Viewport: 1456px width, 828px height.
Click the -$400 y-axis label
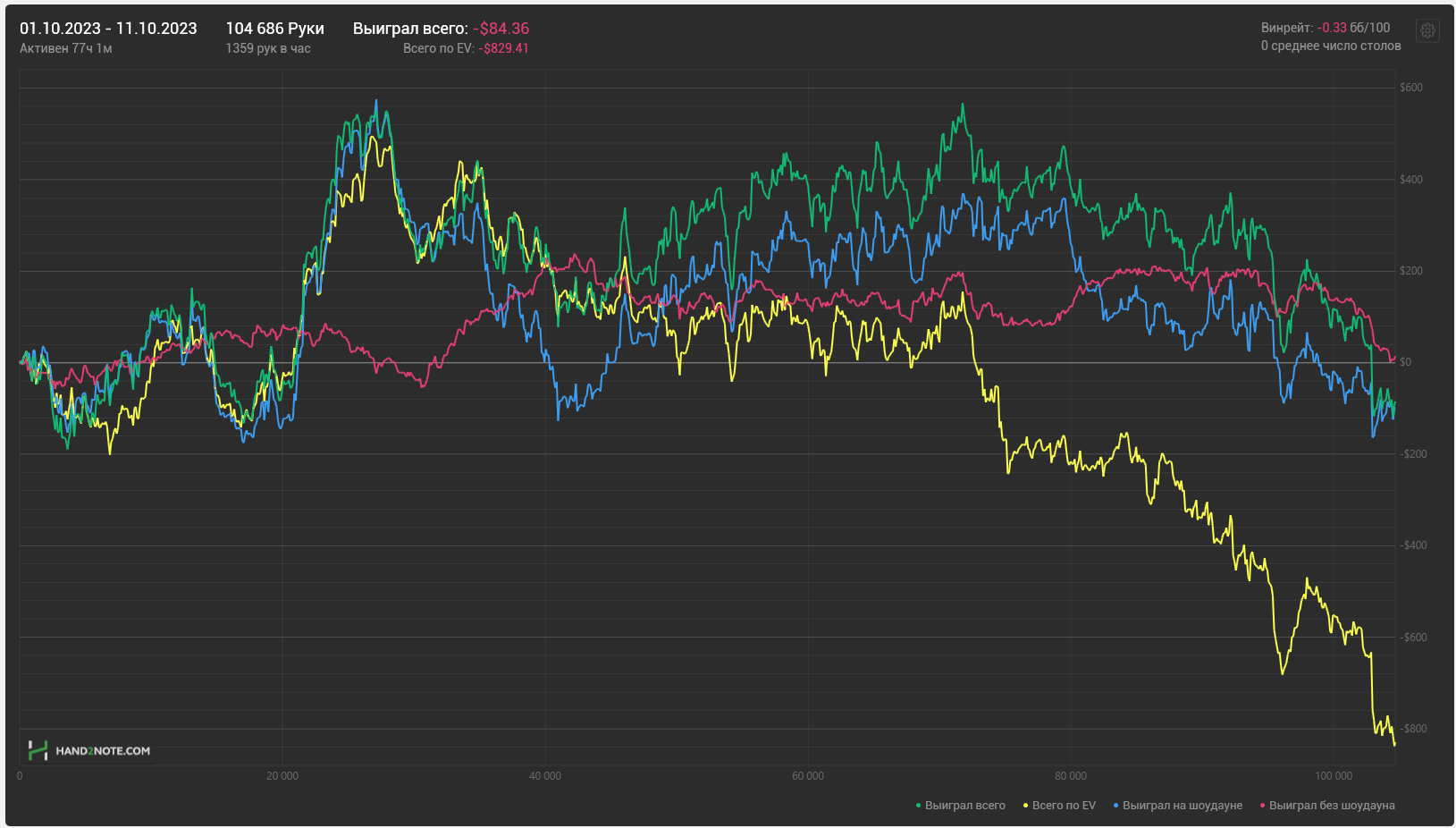(1413, 545)
